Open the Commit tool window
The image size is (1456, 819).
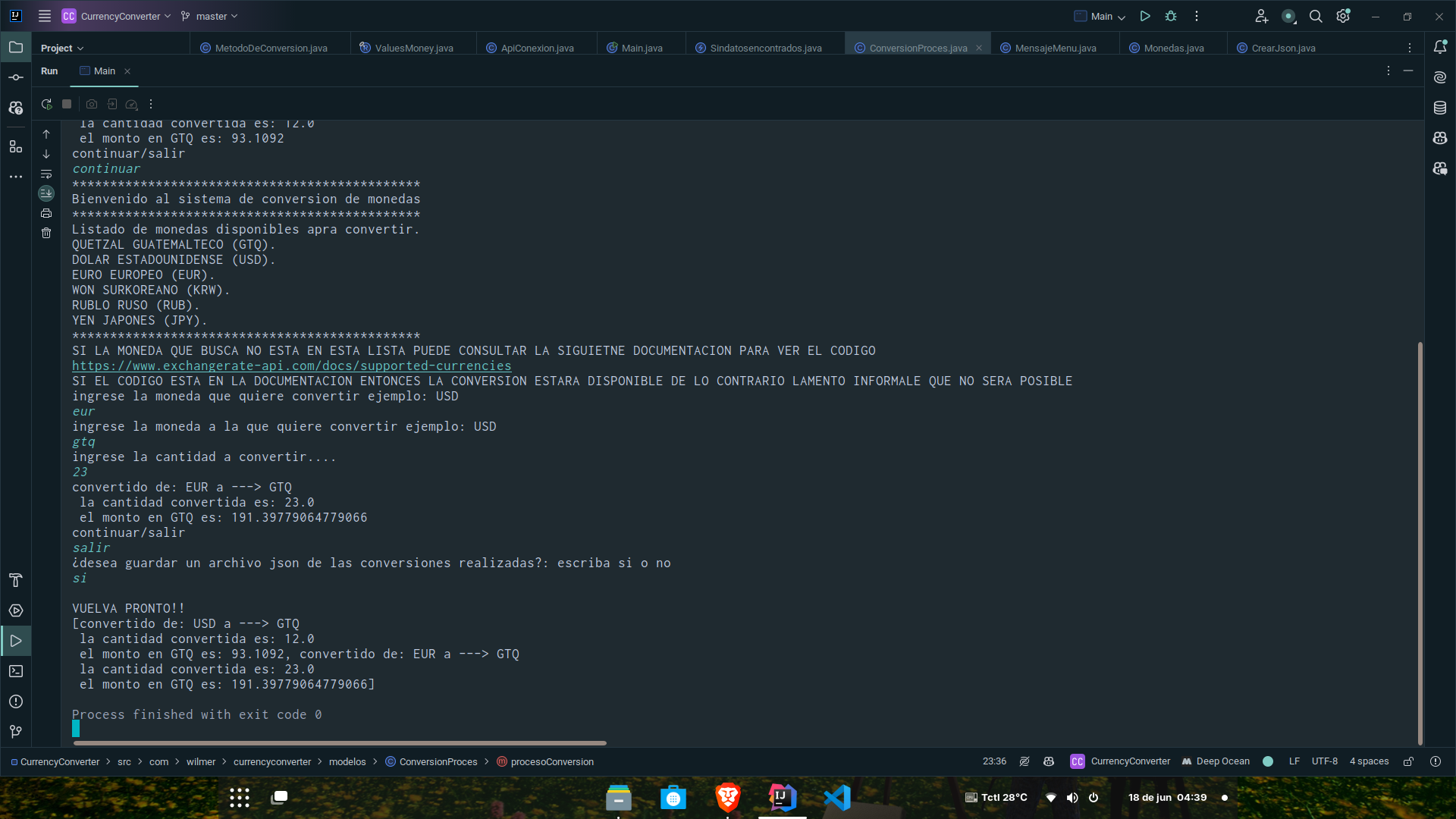pos(16,77)
